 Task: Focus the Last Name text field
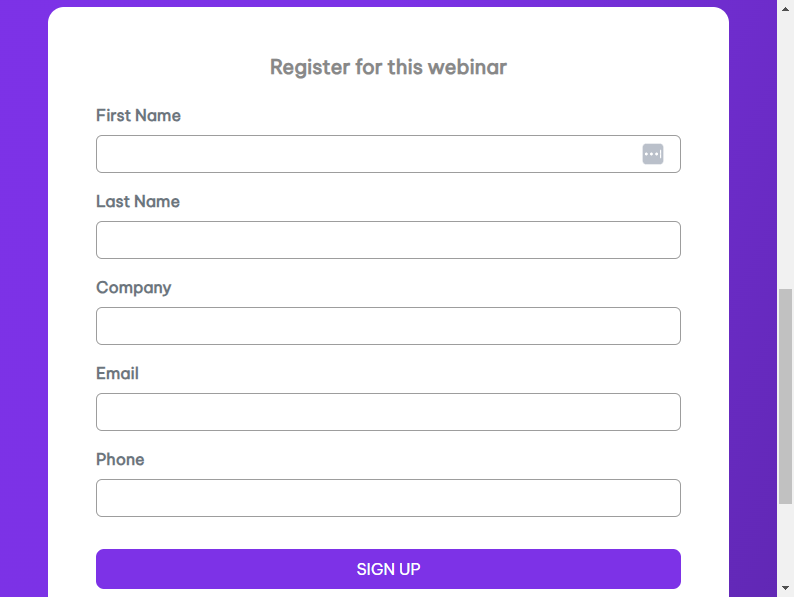pos(388,240)
